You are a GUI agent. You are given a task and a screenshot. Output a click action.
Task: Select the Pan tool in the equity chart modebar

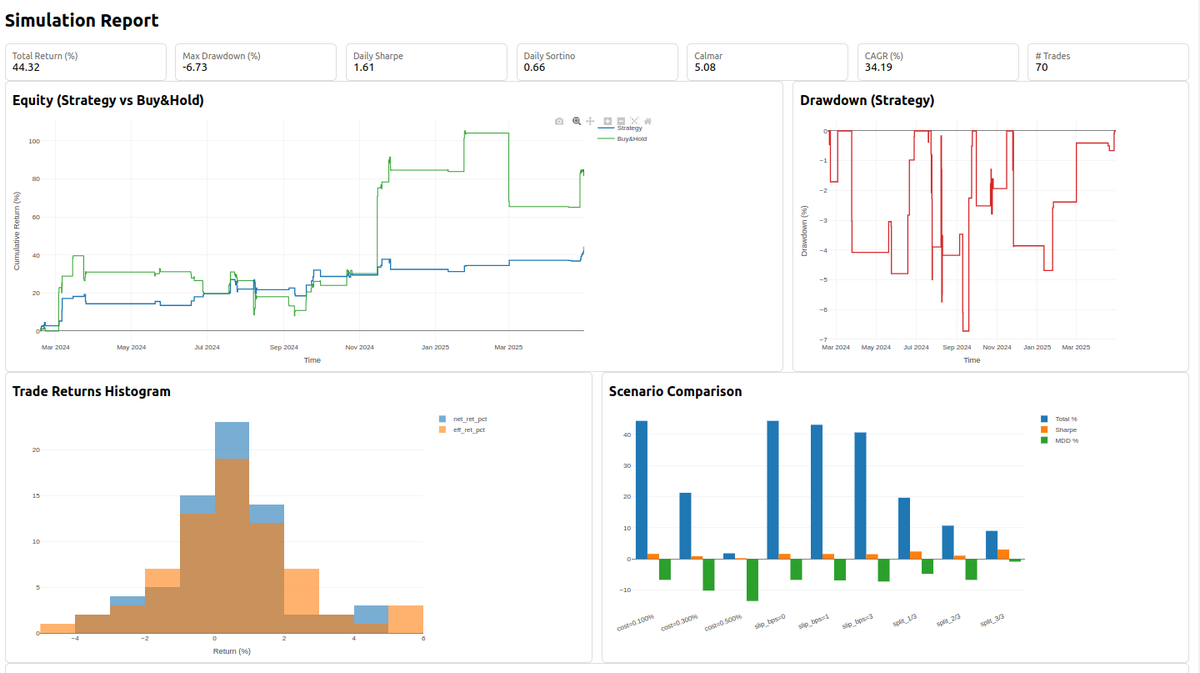pyautogui.click(x=590, y=121)
